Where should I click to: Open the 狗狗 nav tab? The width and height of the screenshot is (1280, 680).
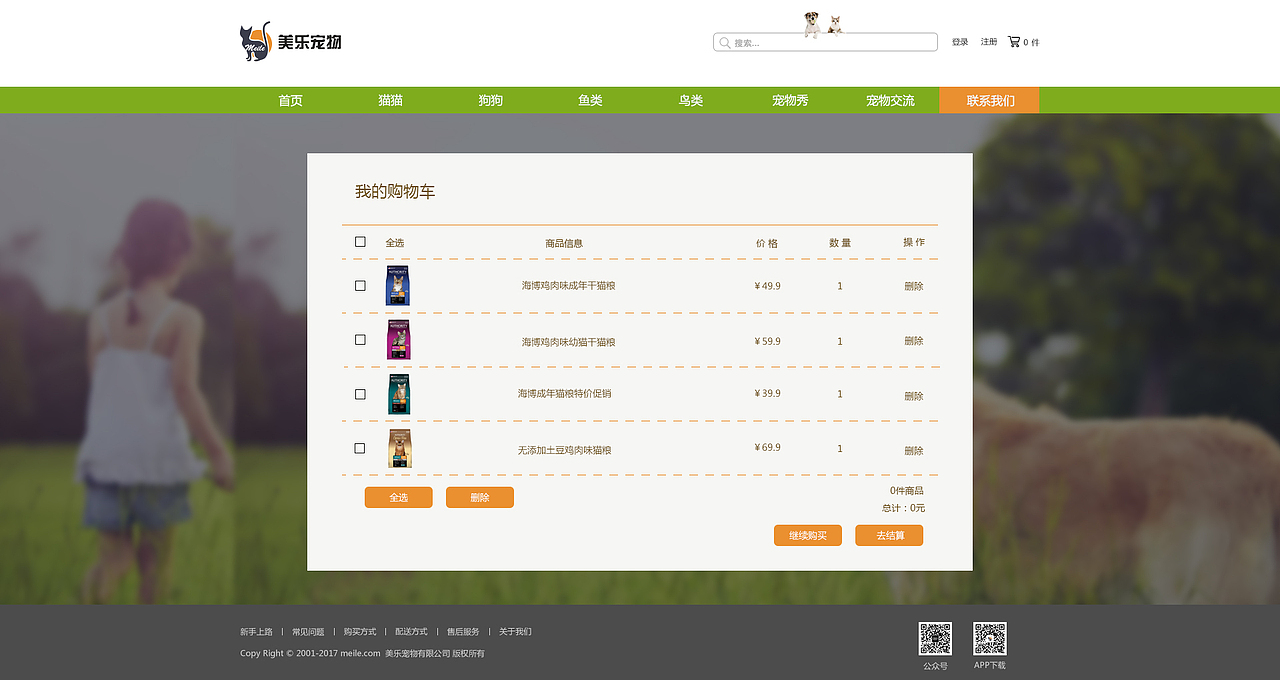(490, 100)
